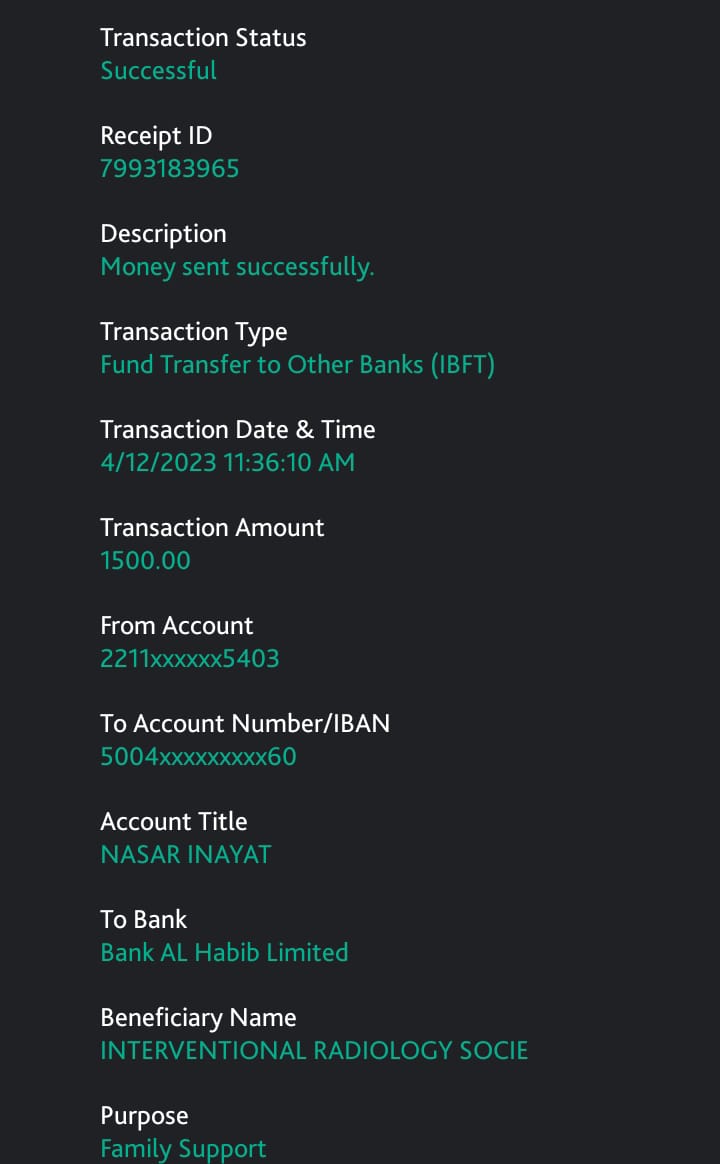Click the Transaction Type heading

(x=193, y=332)
